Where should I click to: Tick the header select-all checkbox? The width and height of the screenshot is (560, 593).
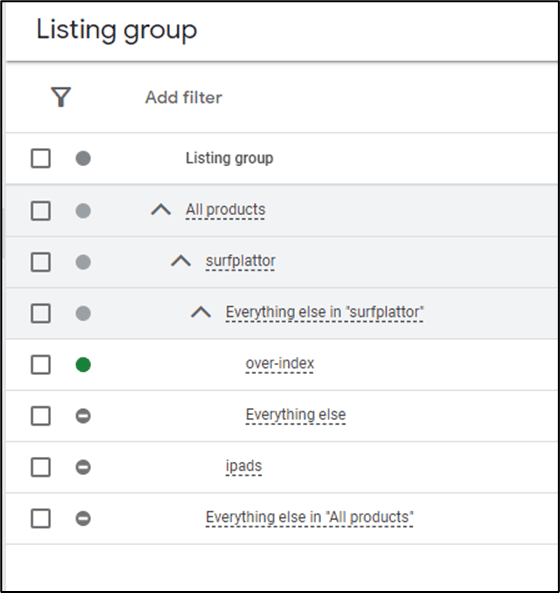(x=41, y=158)
